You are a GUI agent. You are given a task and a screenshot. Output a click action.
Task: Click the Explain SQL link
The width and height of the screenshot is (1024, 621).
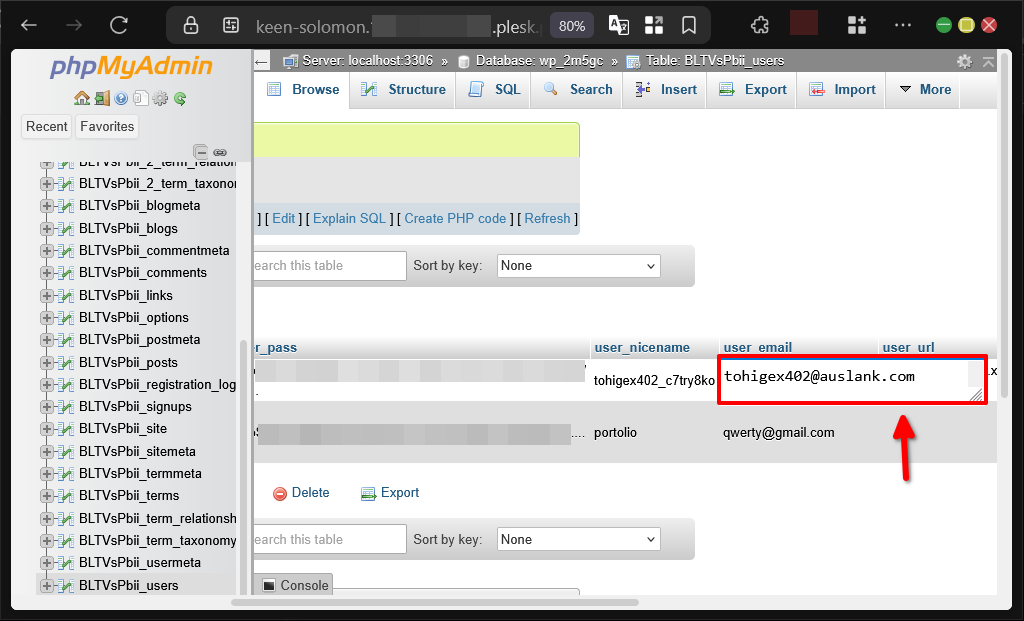tap(349, 218)
